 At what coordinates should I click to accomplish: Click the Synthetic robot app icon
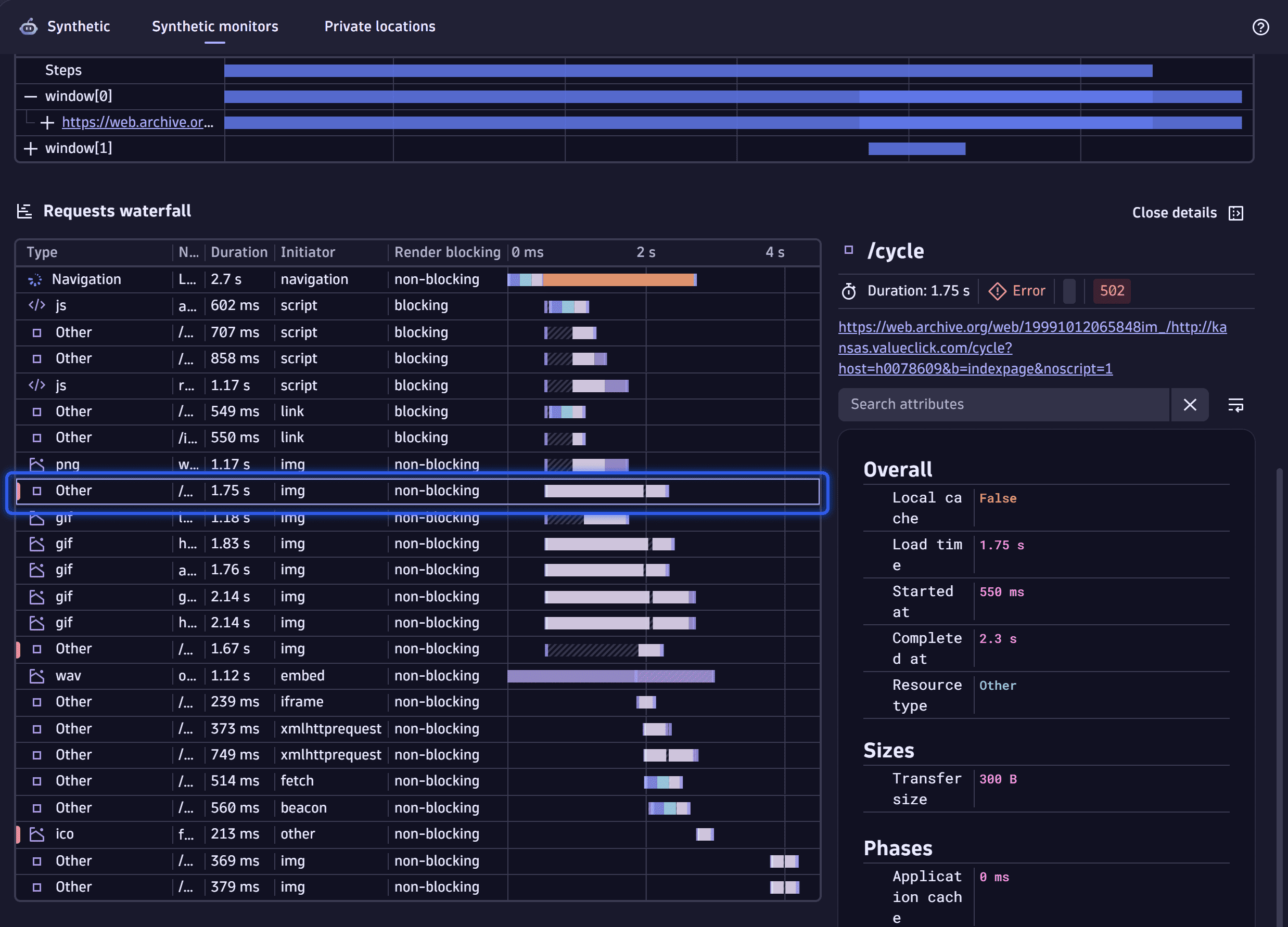pos(29,27)
